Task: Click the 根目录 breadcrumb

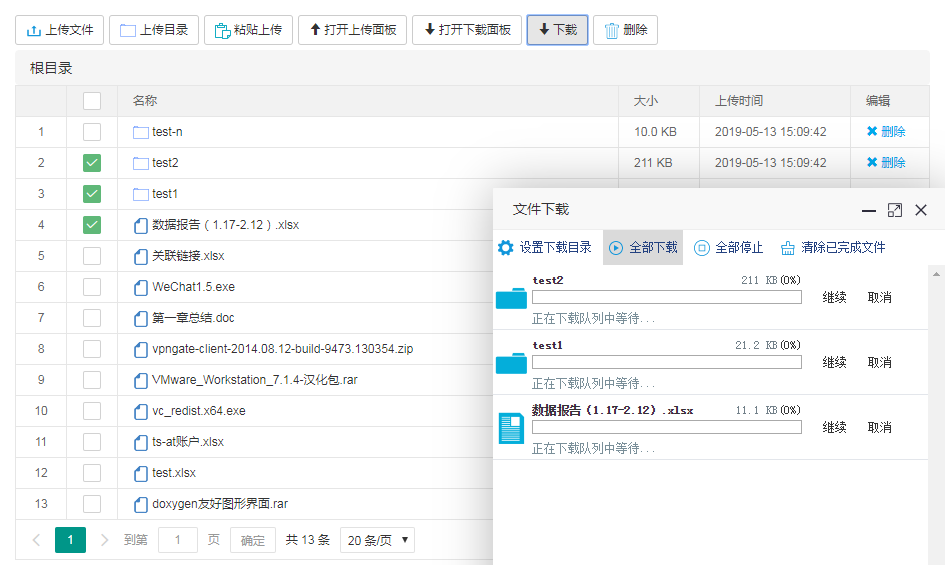Action: click(51, 68)
